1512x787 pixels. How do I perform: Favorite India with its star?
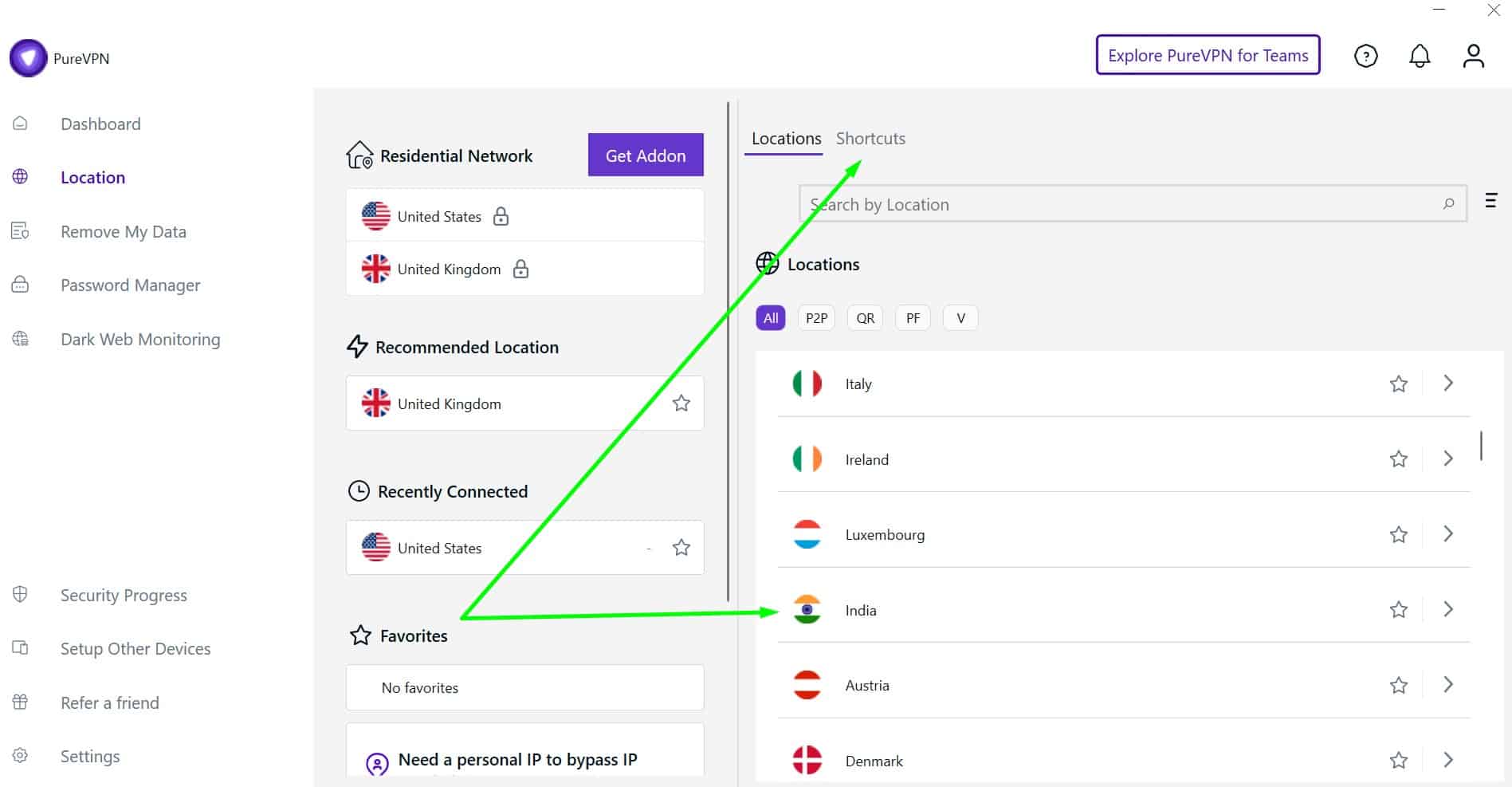(x=1398, y=610)
